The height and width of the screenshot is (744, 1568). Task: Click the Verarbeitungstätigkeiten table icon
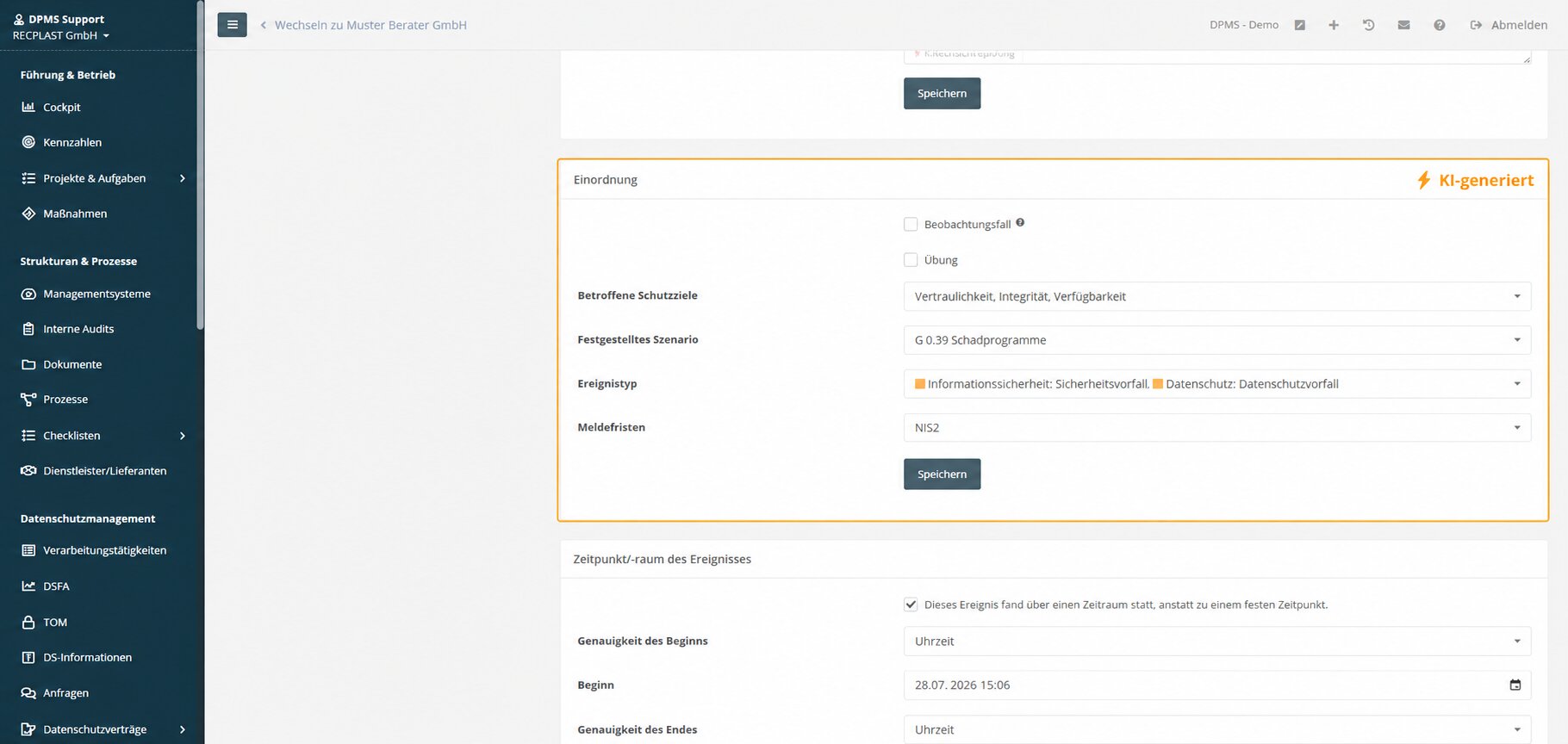(x=28, y=550)
